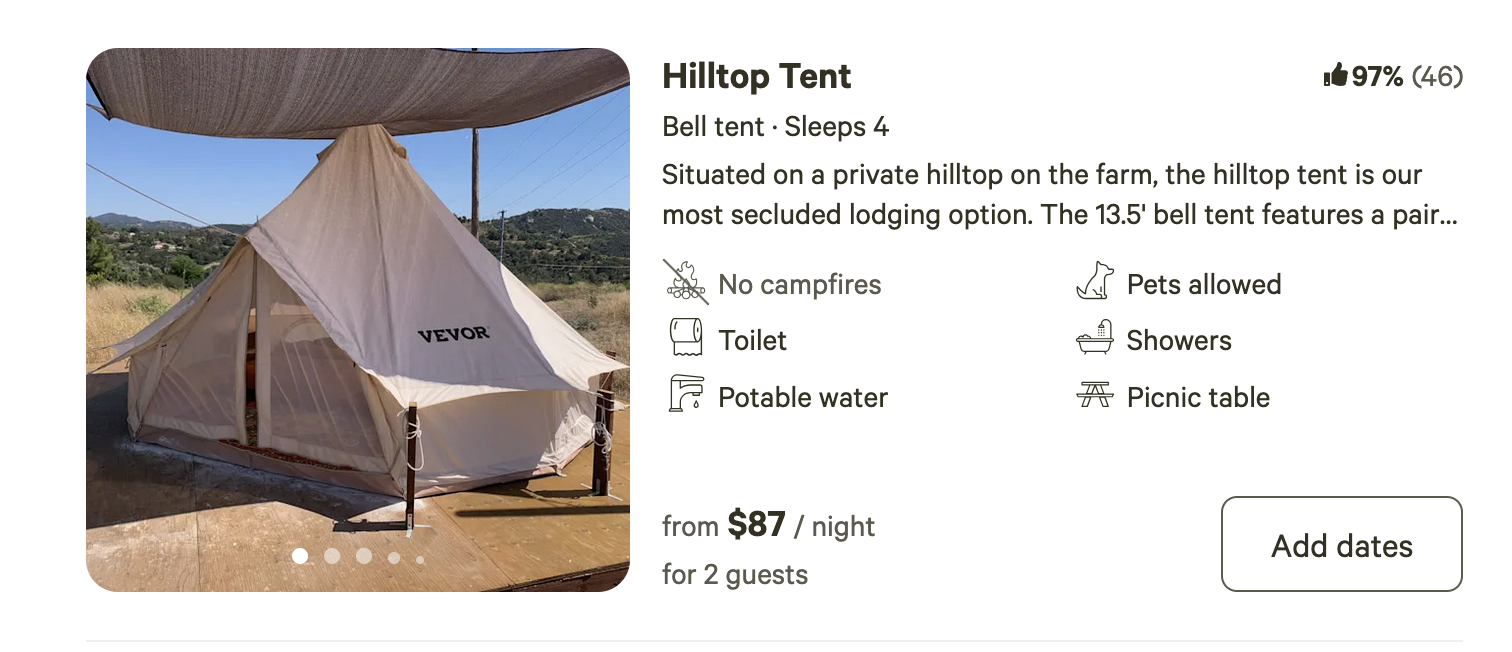Click the potable water faucet icon

point(686,395)
